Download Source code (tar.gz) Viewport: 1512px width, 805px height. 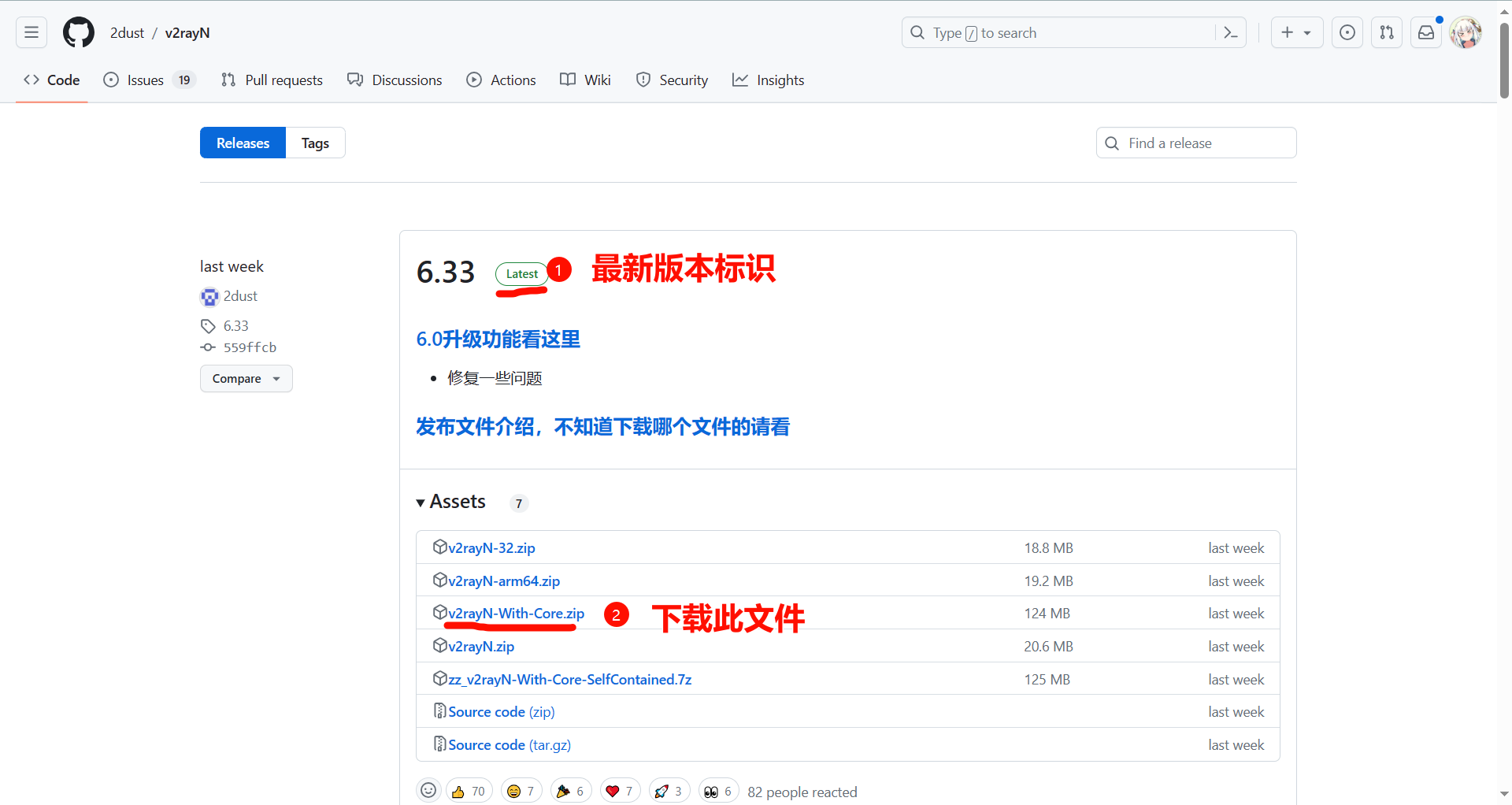510,744
